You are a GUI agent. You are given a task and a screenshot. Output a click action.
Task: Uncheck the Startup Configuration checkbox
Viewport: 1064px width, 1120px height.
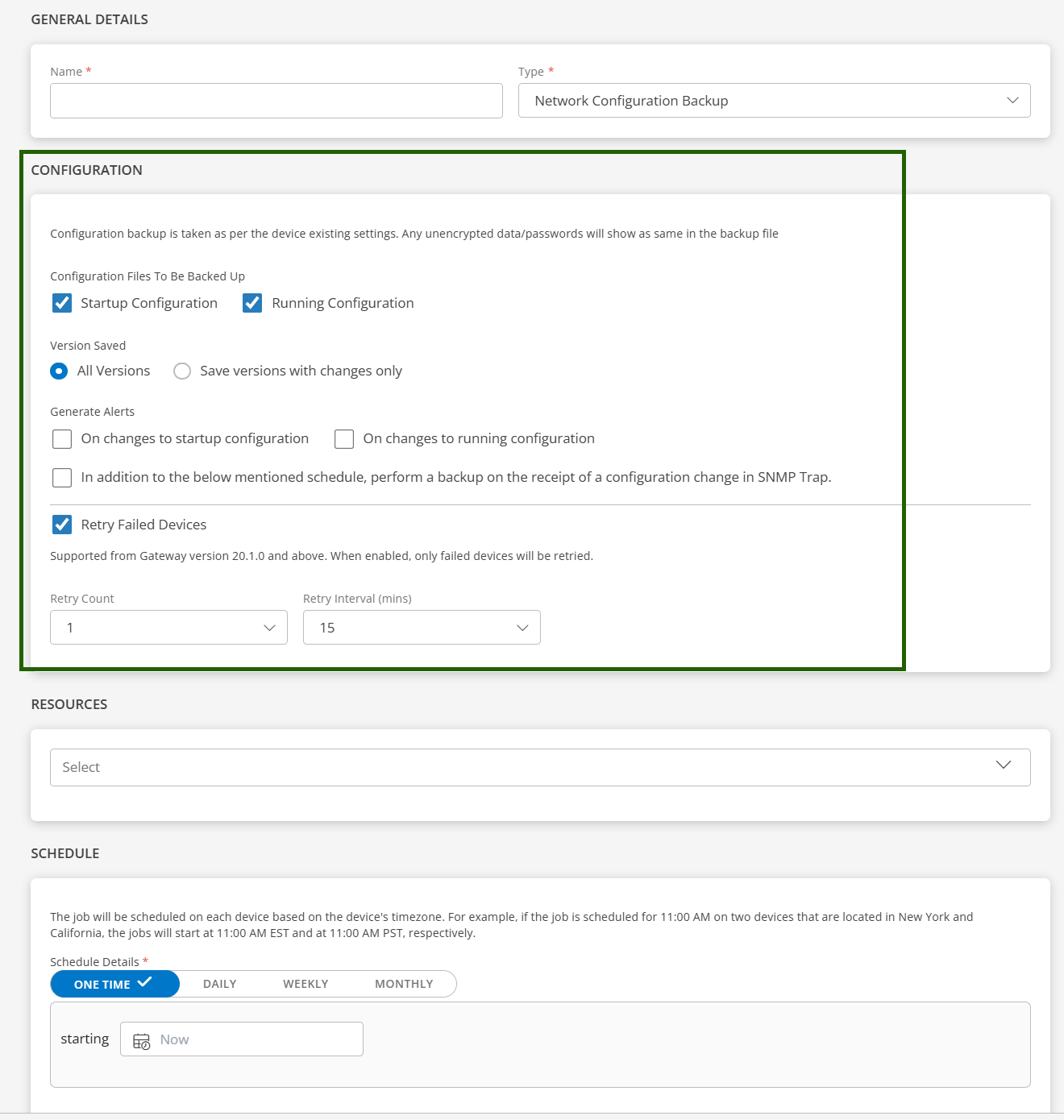(62, 303)
